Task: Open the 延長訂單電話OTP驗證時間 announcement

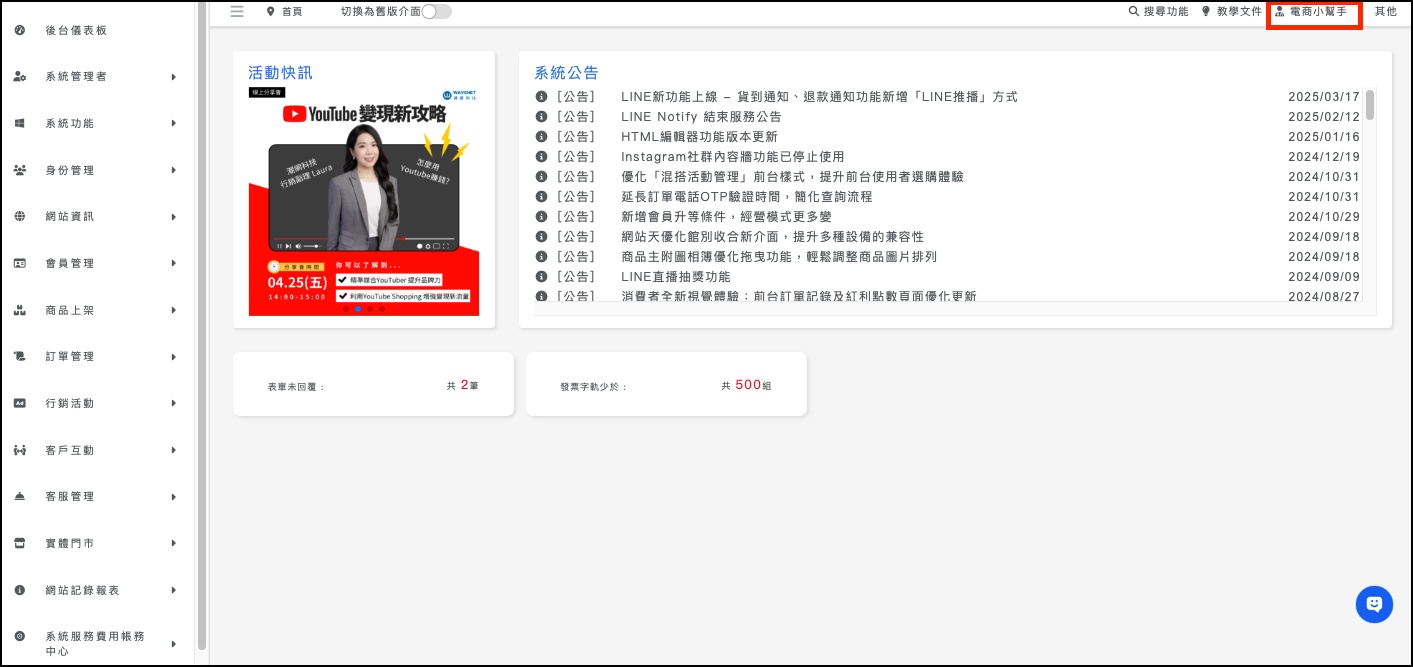Action: [x=747, y=197]
